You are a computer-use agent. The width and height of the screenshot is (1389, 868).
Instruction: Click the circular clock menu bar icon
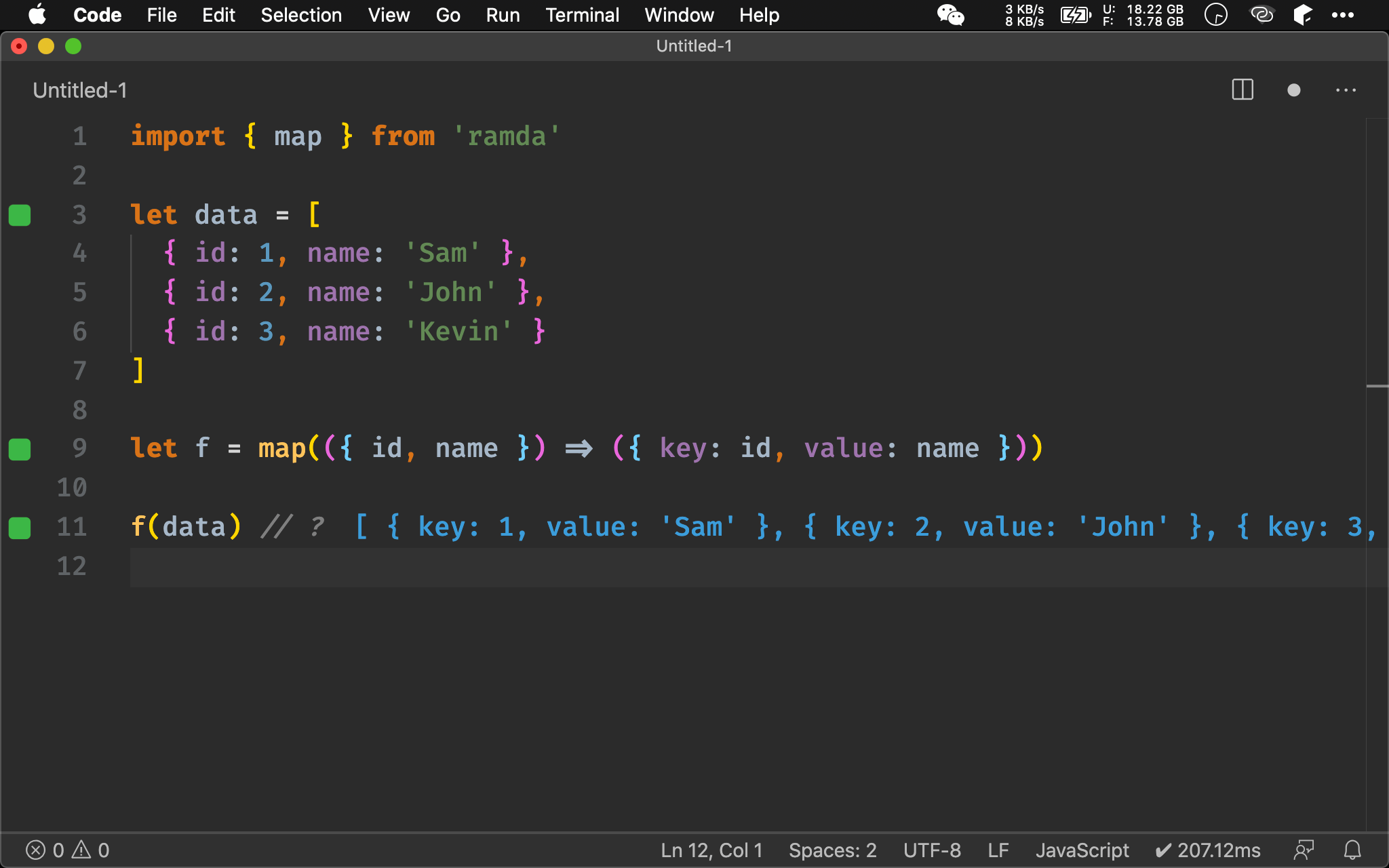[x=1216, y=14]
